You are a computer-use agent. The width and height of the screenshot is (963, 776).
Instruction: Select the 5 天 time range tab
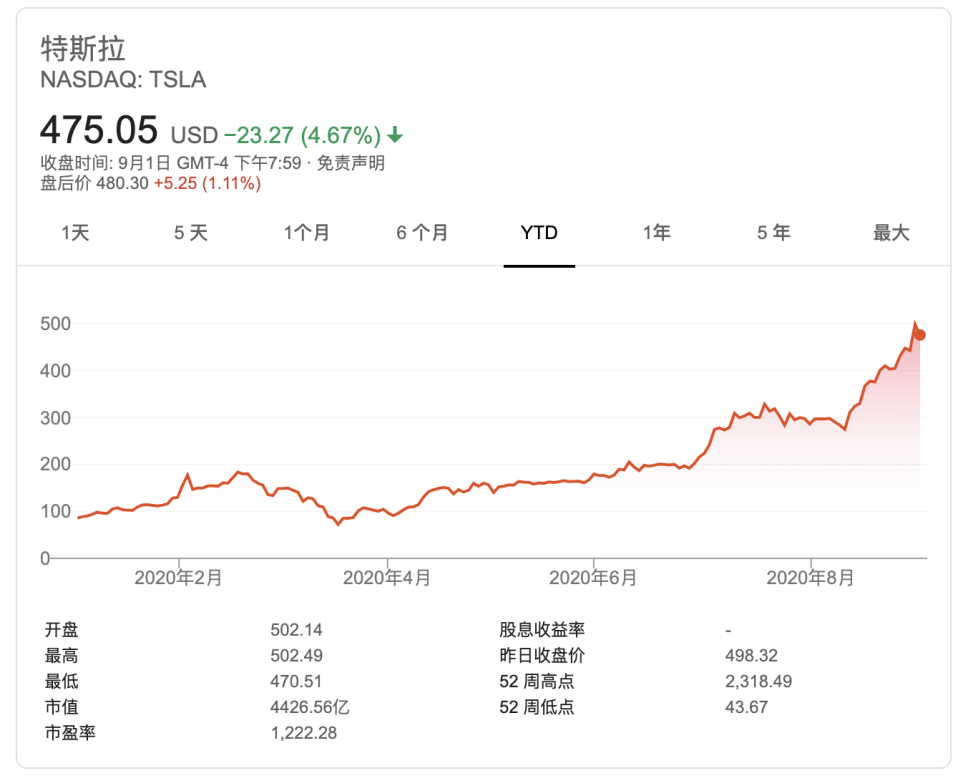pyautogui.click(x=191, y=233)
